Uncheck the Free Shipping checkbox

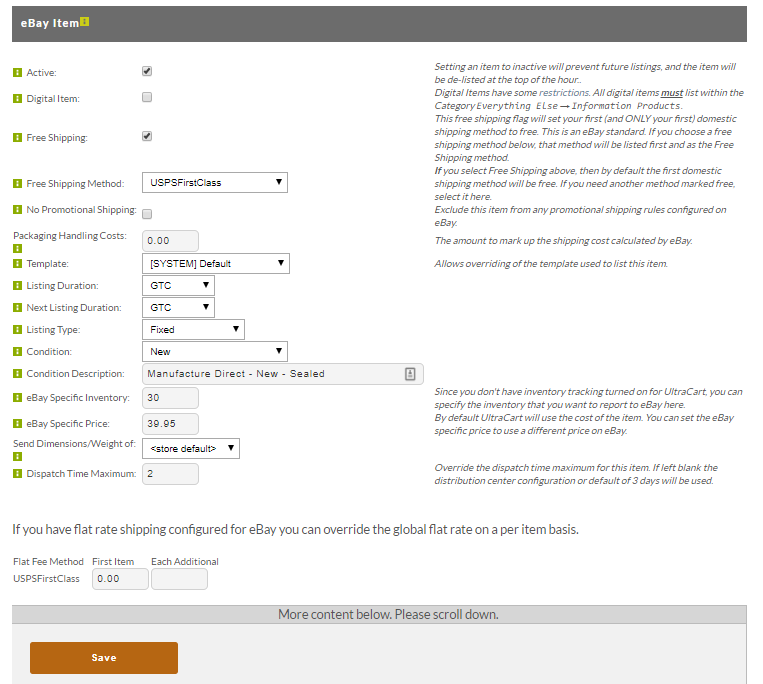147,136
